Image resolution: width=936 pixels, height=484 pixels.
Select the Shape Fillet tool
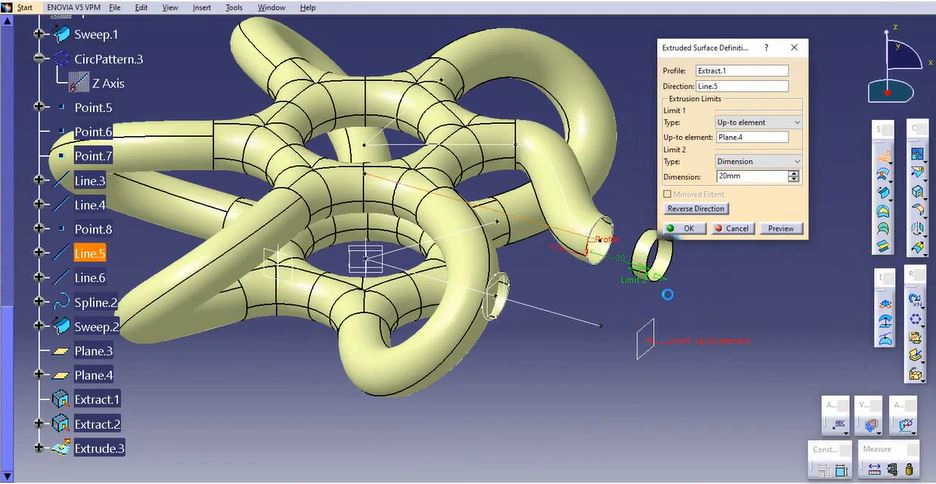pyautogui.click(x=917, y=210)
